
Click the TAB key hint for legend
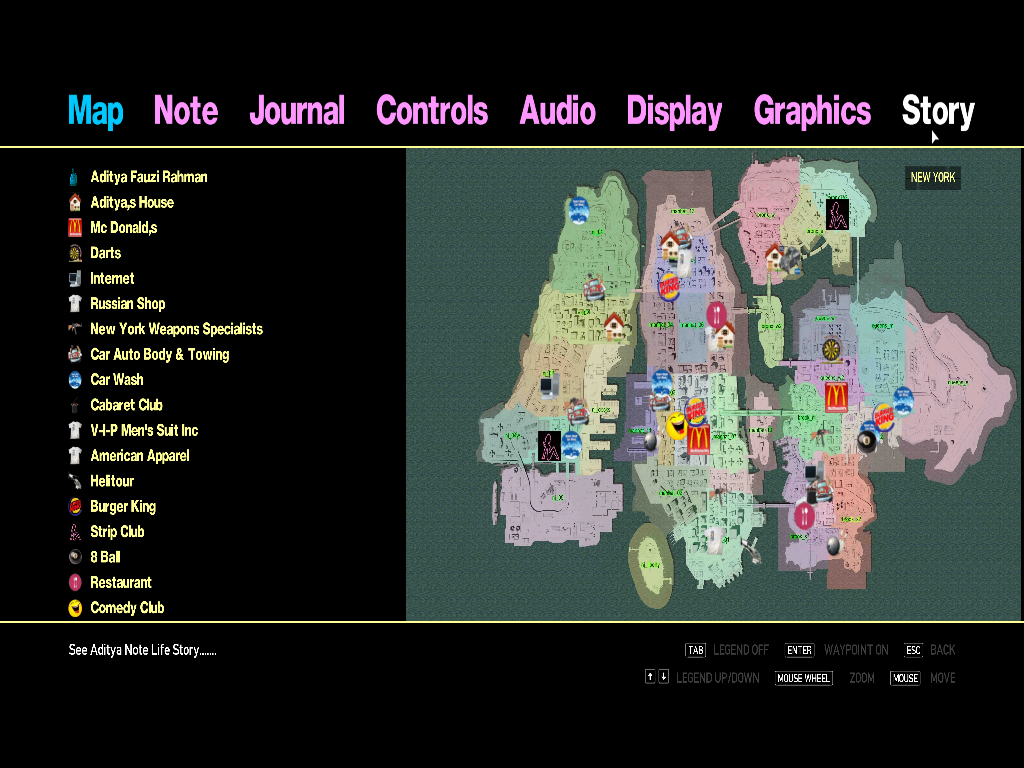(696, 650)
